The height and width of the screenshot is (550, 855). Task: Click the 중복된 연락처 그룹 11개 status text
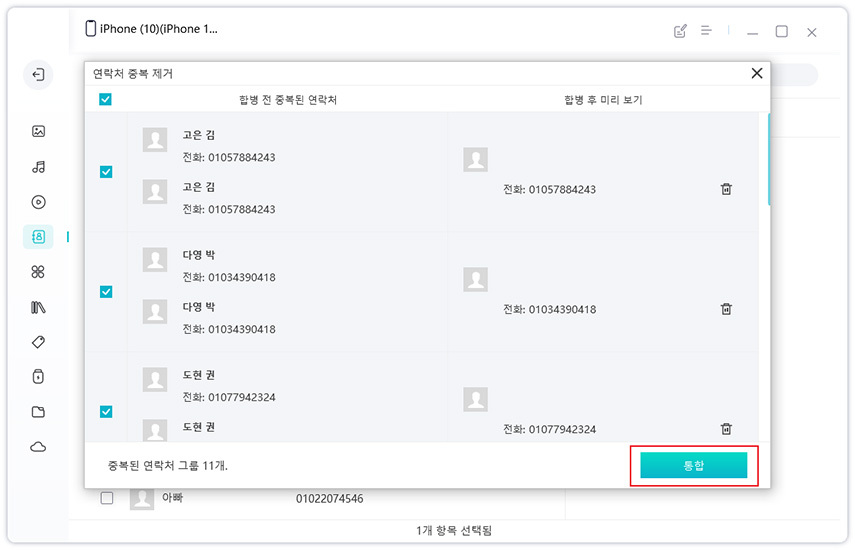point(168,466)
